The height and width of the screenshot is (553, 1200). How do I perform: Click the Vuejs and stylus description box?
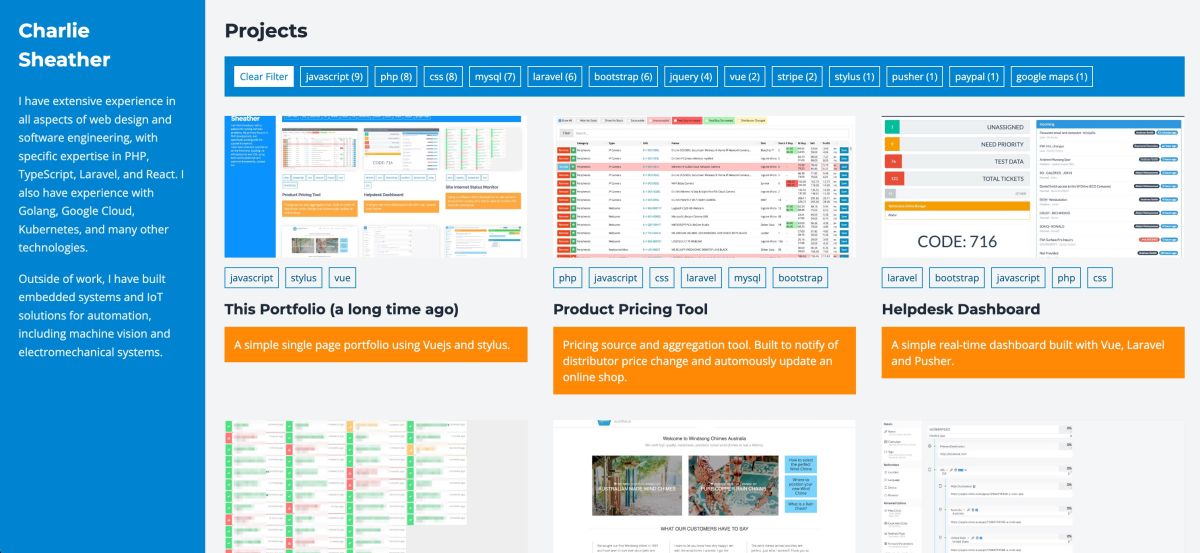click(376, 345)
